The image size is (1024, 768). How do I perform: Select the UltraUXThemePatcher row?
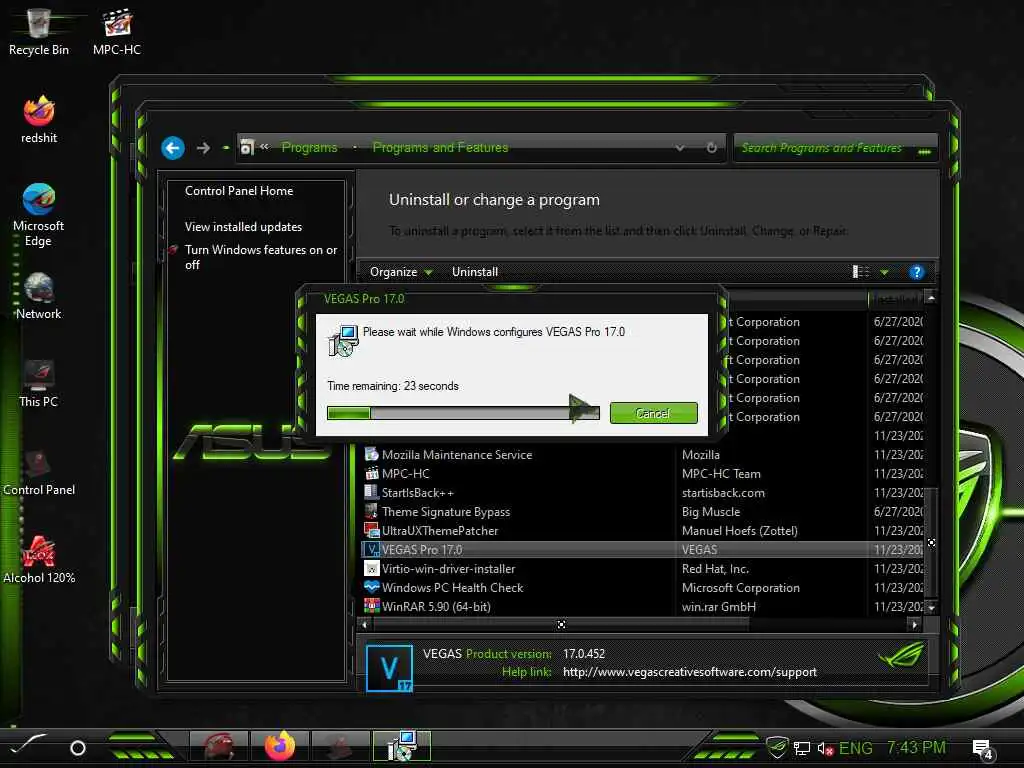643,530
